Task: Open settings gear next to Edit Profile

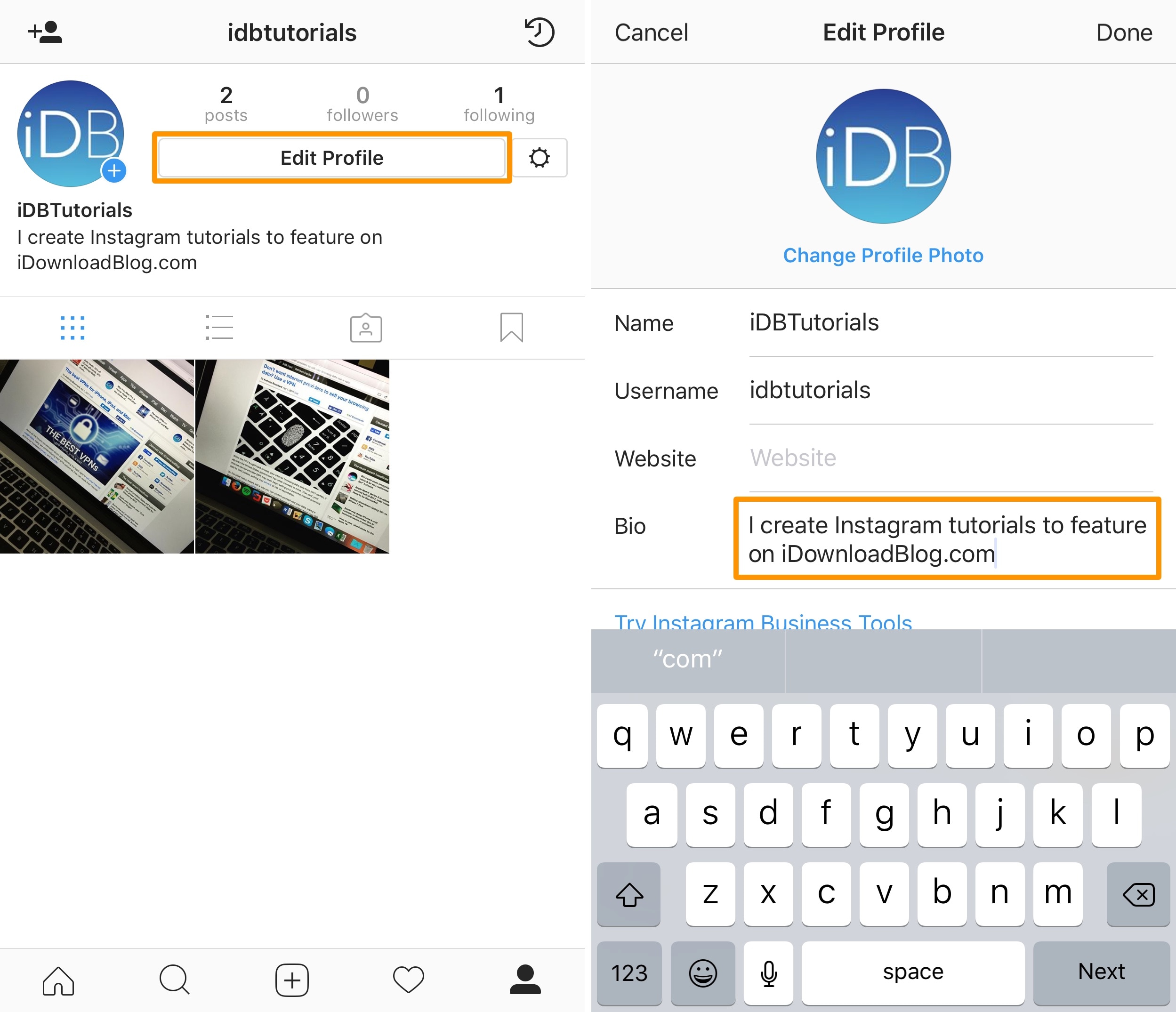Action: [x=539, y=158]
